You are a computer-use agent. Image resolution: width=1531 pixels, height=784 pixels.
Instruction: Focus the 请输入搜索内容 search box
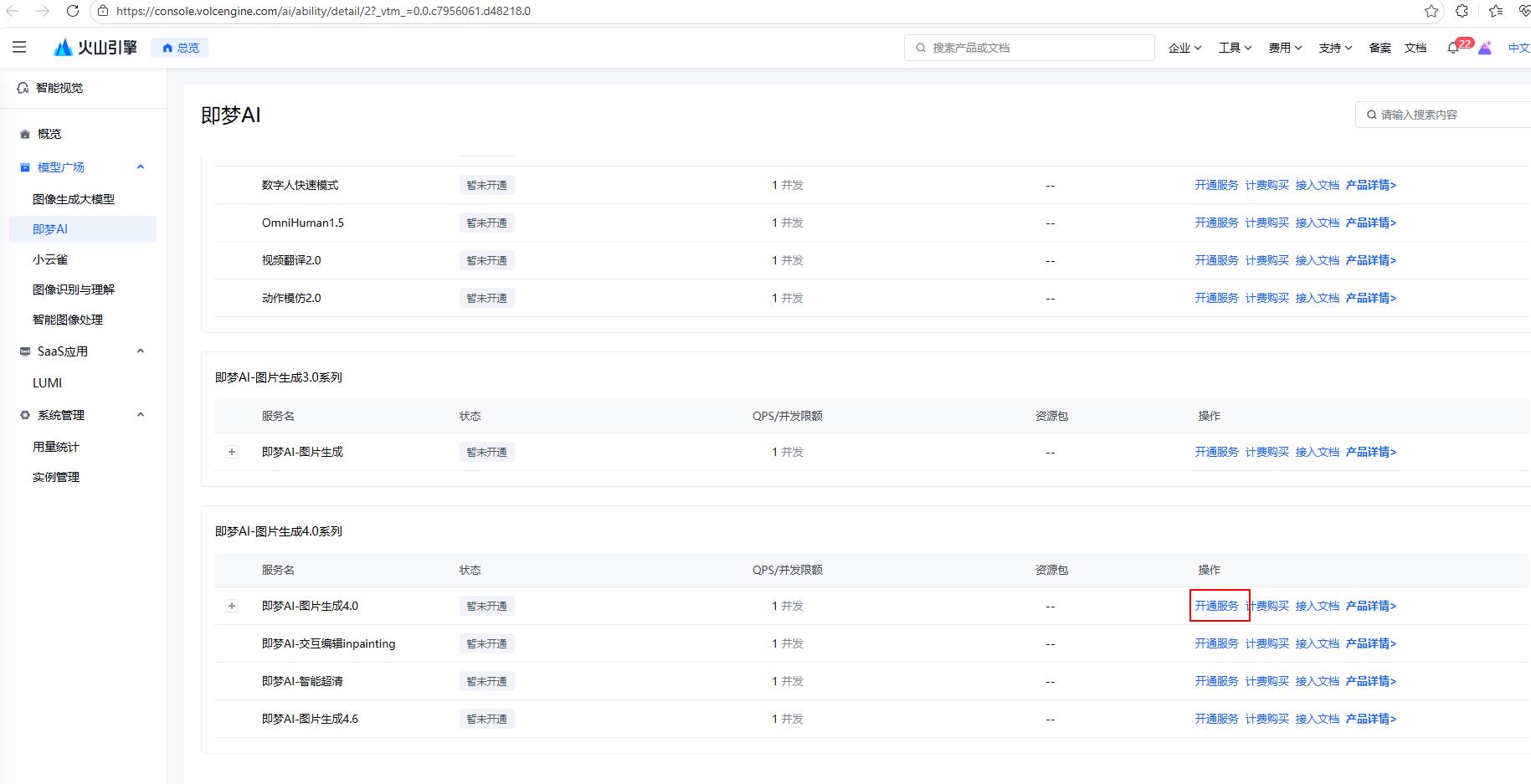(x=1443, y=115)
